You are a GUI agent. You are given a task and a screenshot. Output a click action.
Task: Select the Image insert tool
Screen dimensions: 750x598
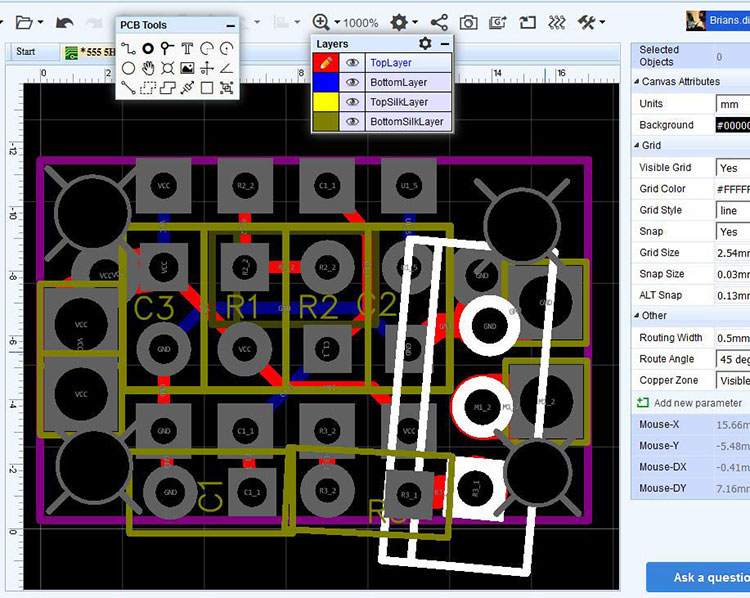[x=187, y=68]
